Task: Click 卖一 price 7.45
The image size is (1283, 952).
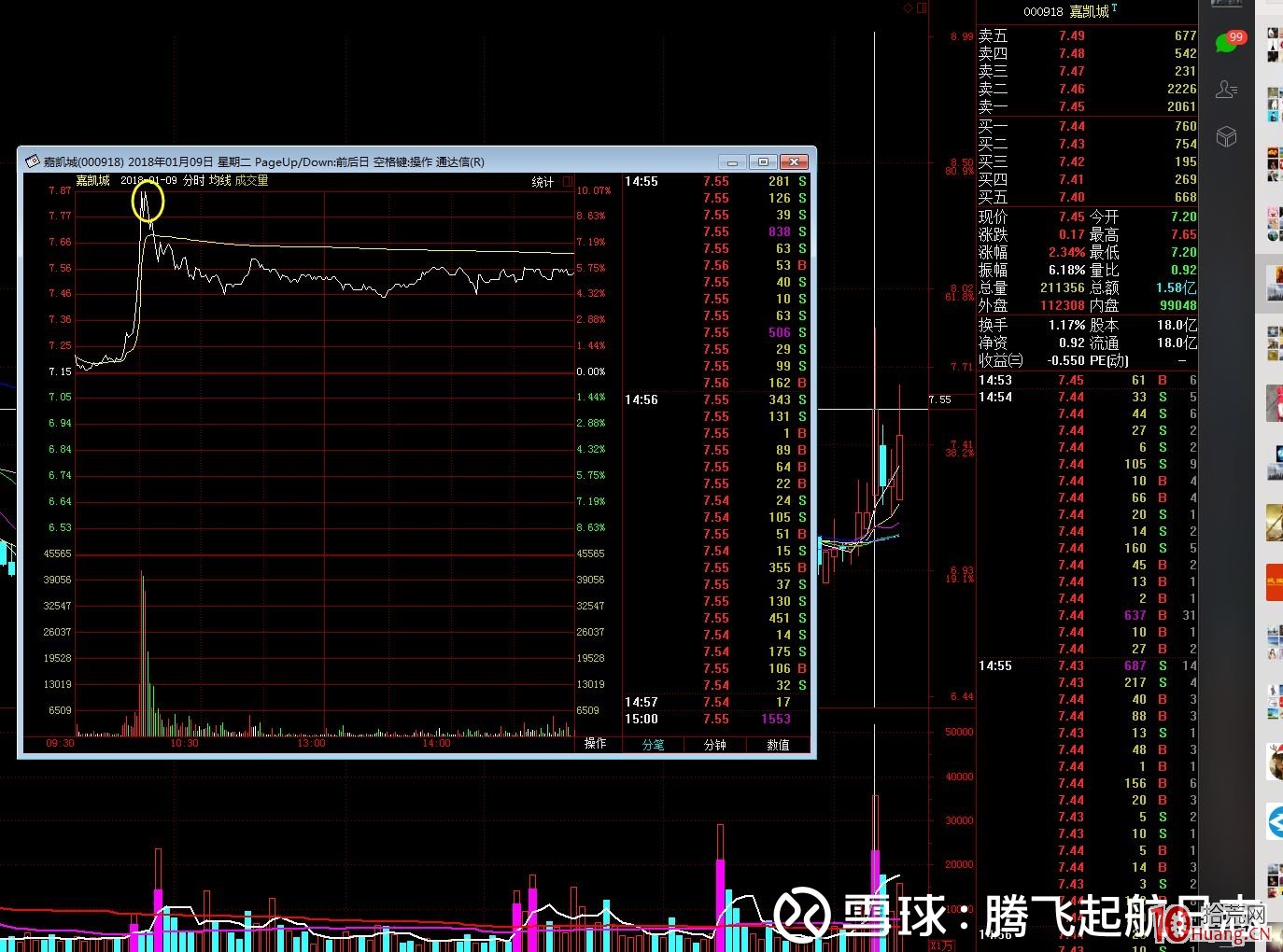Action: tap(1072, 106)
